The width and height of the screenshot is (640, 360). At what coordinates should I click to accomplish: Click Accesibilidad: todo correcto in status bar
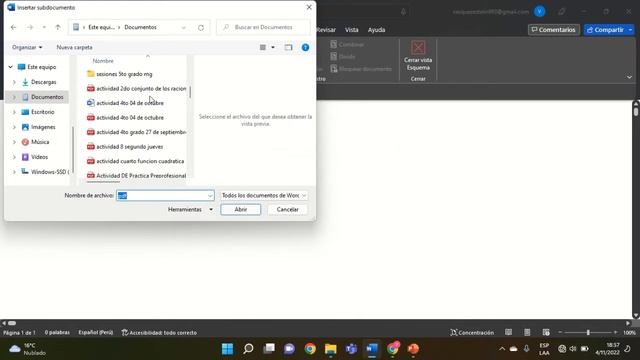[159, 333]
